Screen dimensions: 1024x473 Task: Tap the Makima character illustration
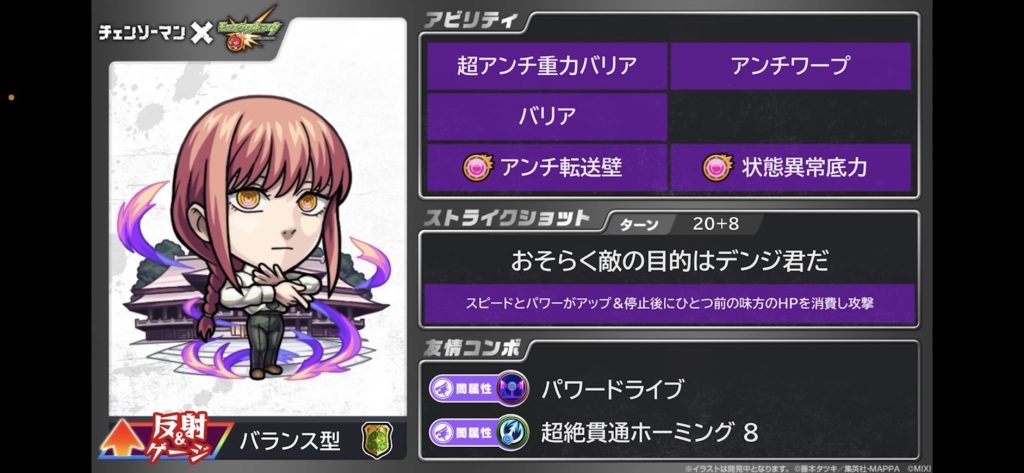pyautogui.click(x=256, y=238)
